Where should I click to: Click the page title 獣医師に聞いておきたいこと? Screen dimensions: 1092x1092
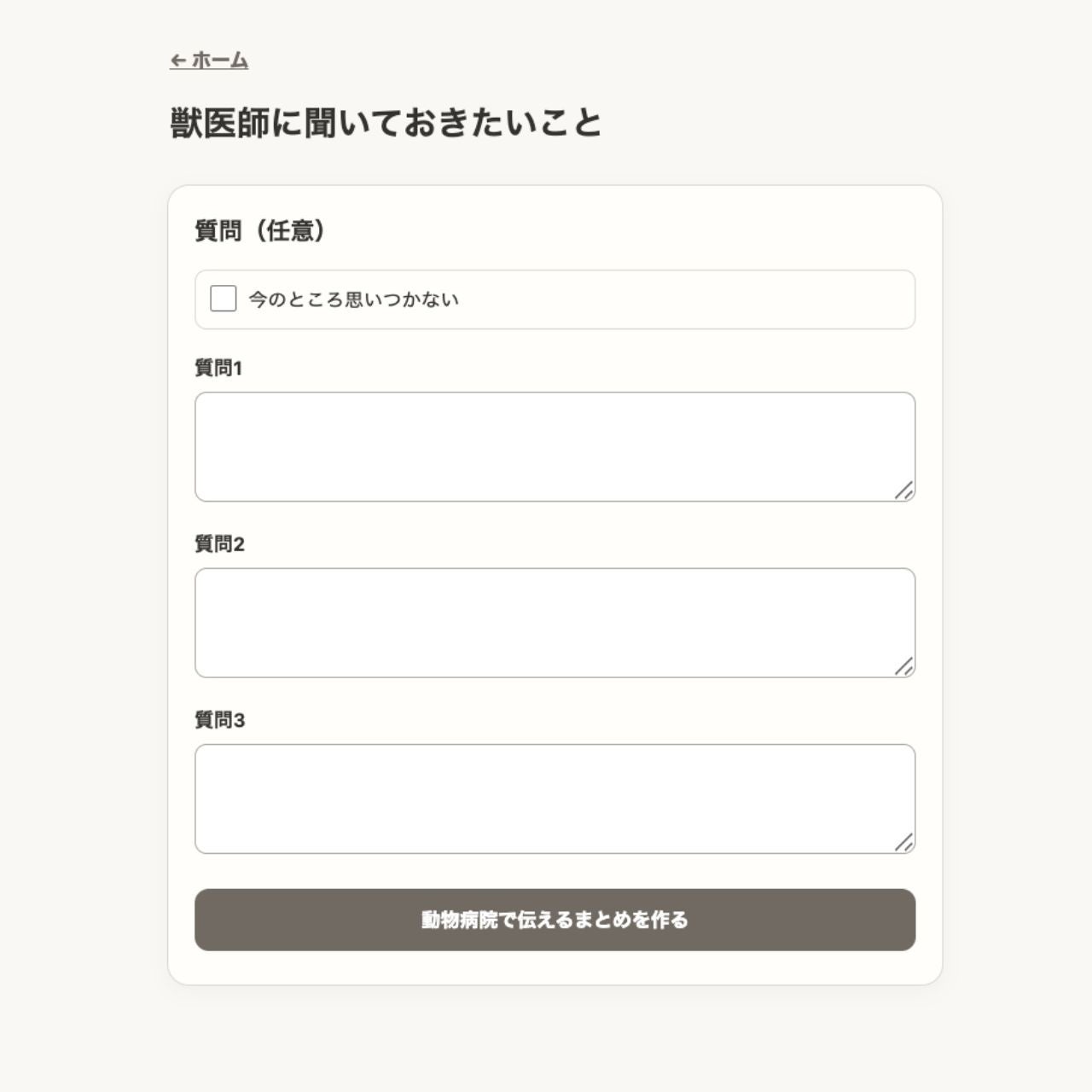coord(386,123)
